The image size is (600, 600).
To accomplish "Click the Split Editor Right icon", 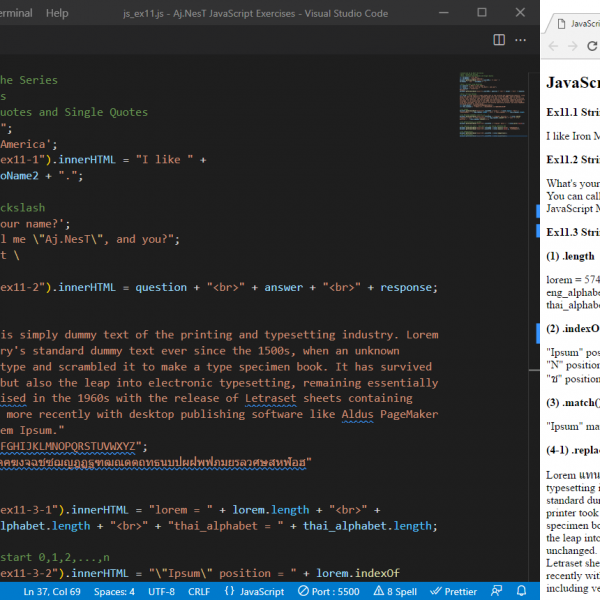I will point(500,40).
